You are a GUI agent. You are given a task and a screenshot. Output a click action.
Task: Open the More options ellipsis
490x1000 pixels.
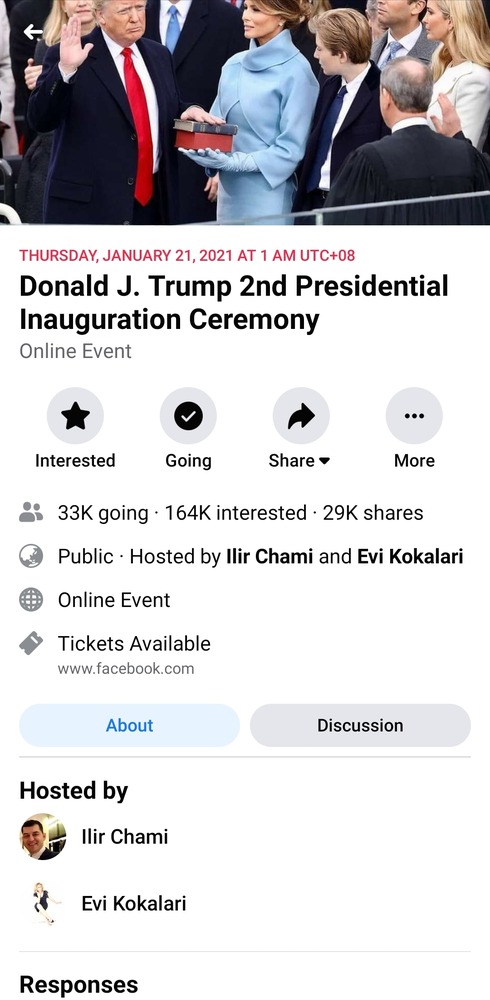(414, 416)
